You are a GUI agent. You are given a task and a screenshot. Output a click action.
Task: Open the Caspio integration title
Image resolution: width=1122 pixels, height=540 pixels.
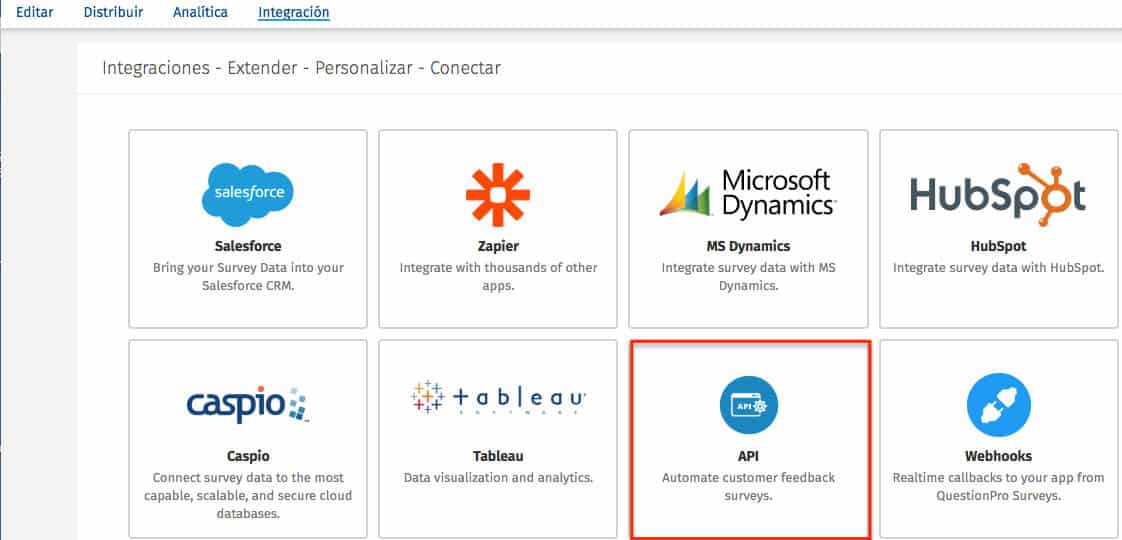tap(248, 456)
